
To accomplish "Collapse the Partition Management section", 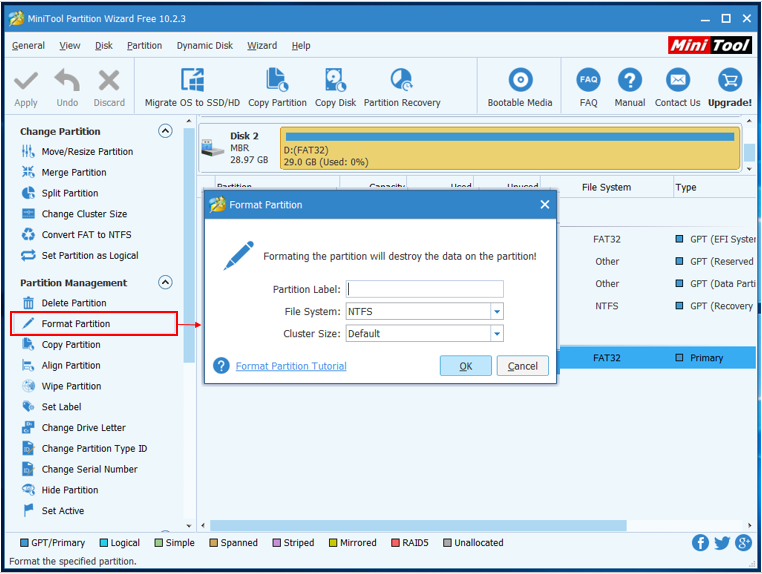I will click(165, 282).
